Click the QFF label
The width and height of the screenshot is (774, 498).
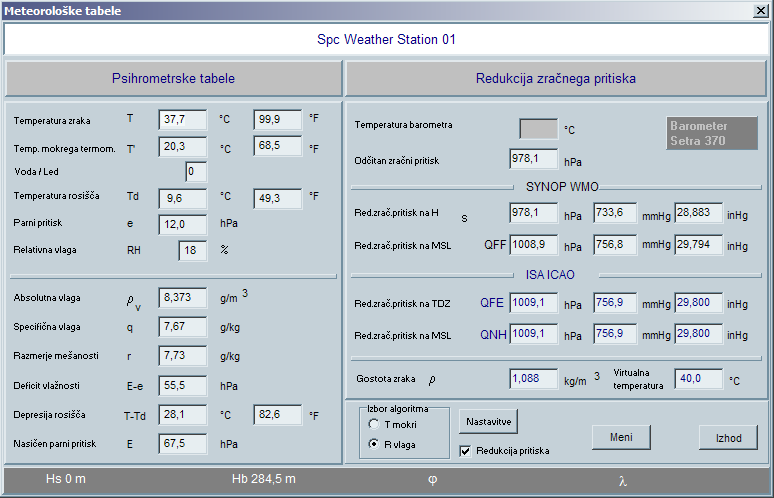495,245
